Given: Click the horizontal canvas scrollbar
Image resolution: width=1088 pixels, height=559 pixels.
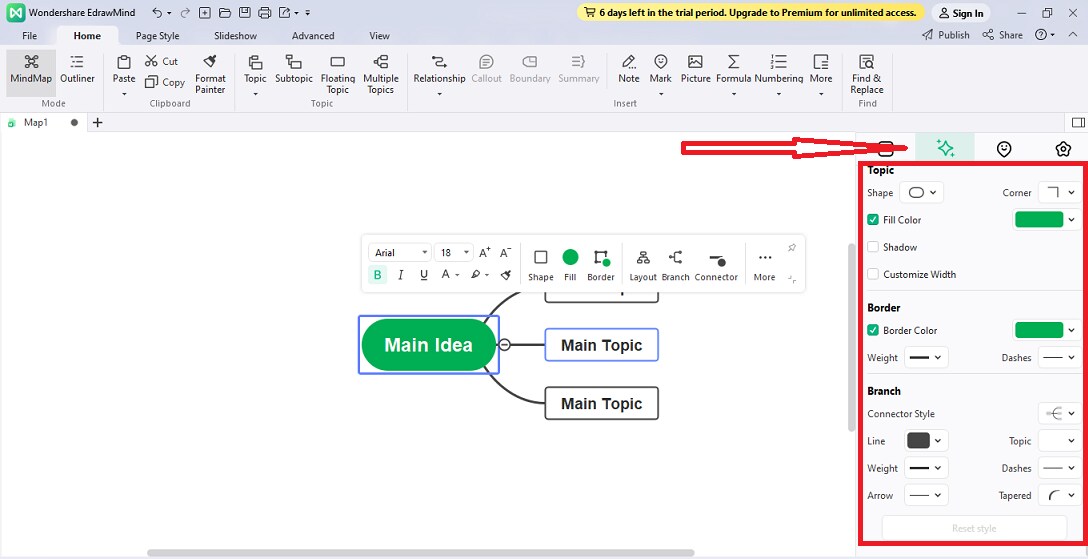Looking at the screenshot, I should tap(421, 553).
